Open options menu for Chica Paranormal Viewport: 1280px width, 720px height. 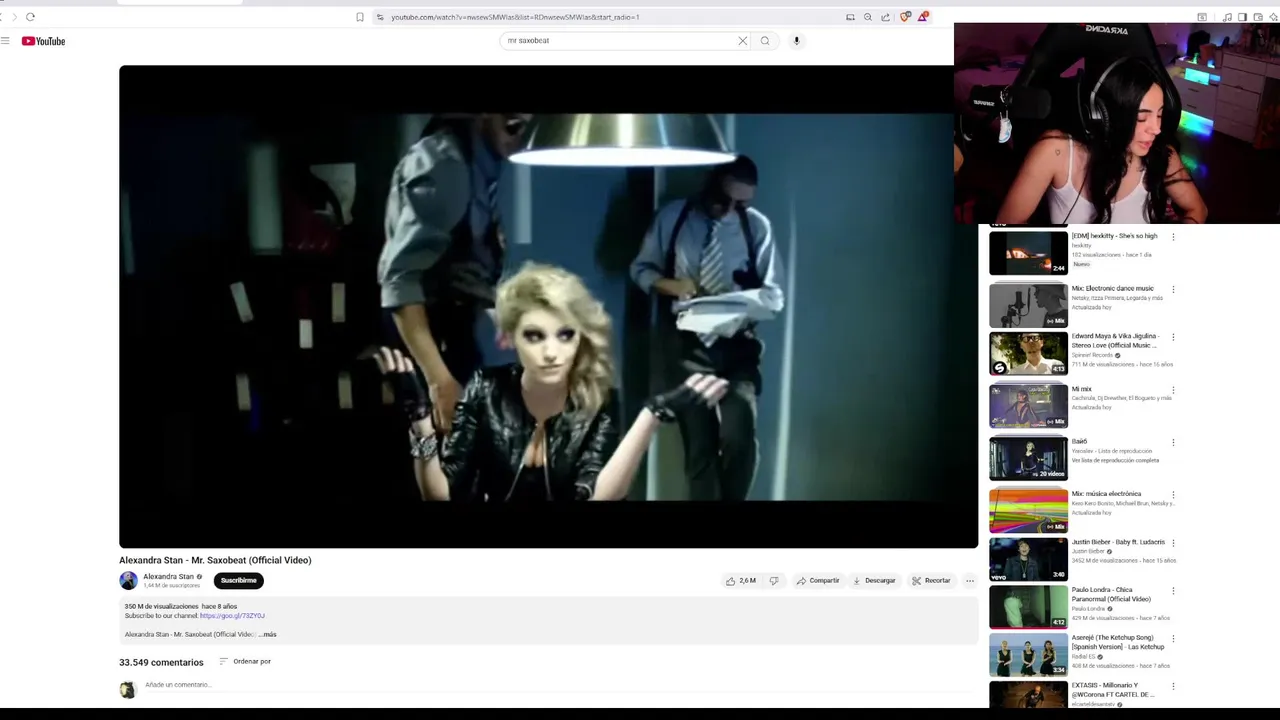click(1173, 591)
